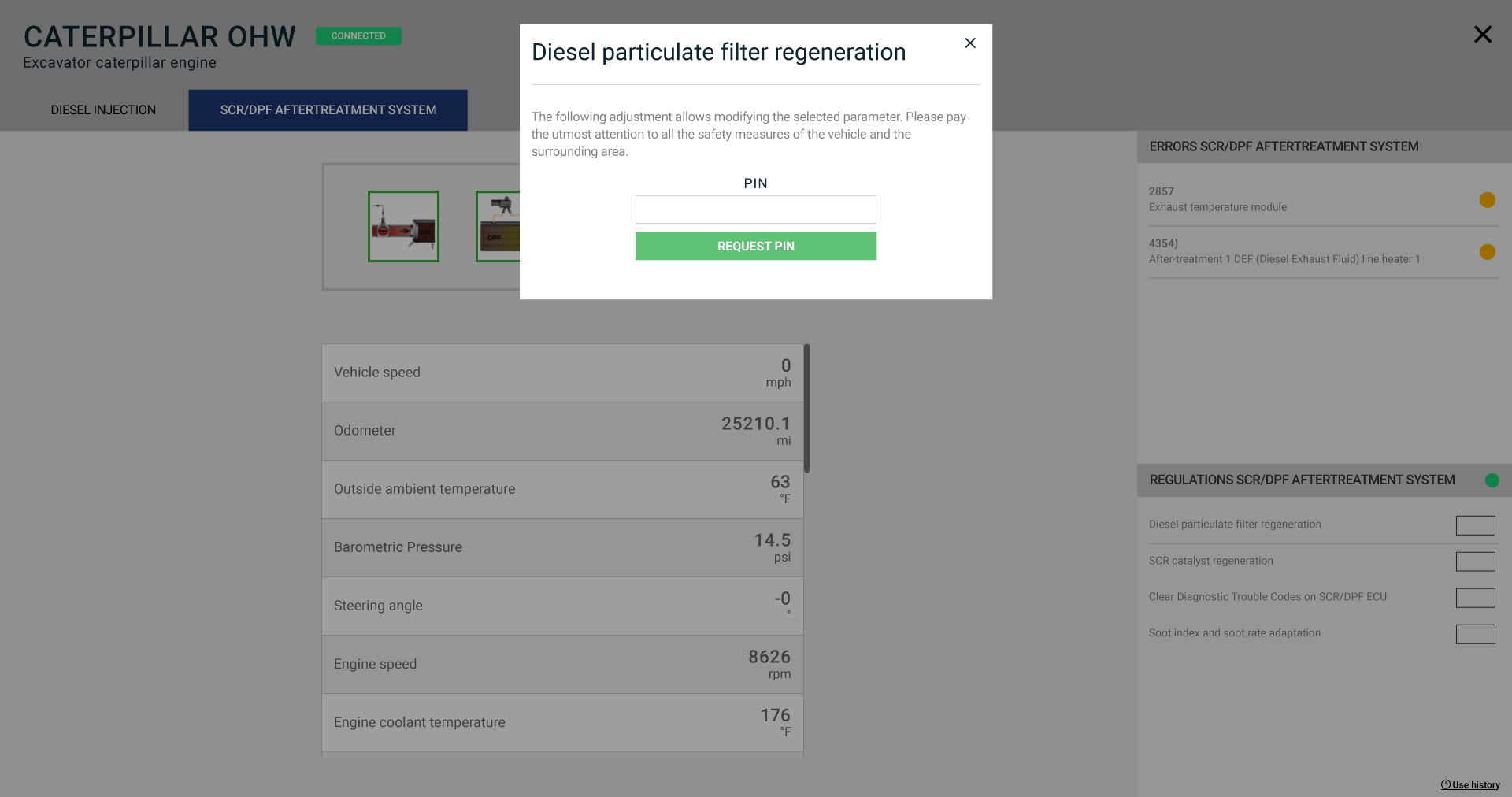Close the DPF regeneration dialog

tap(970, 43)
